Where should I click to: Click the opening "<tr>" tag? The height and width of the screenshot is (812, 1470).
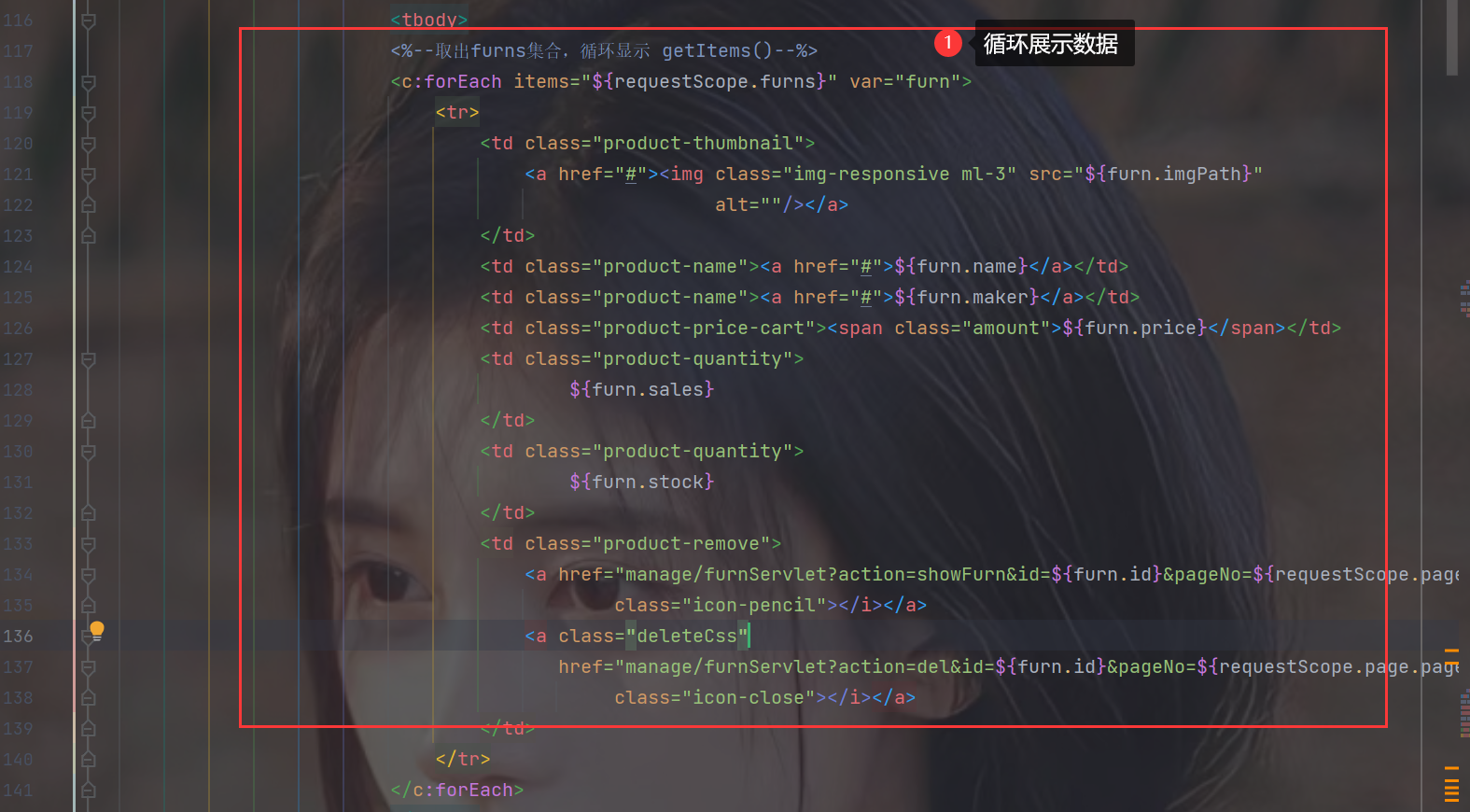(457, 113)
